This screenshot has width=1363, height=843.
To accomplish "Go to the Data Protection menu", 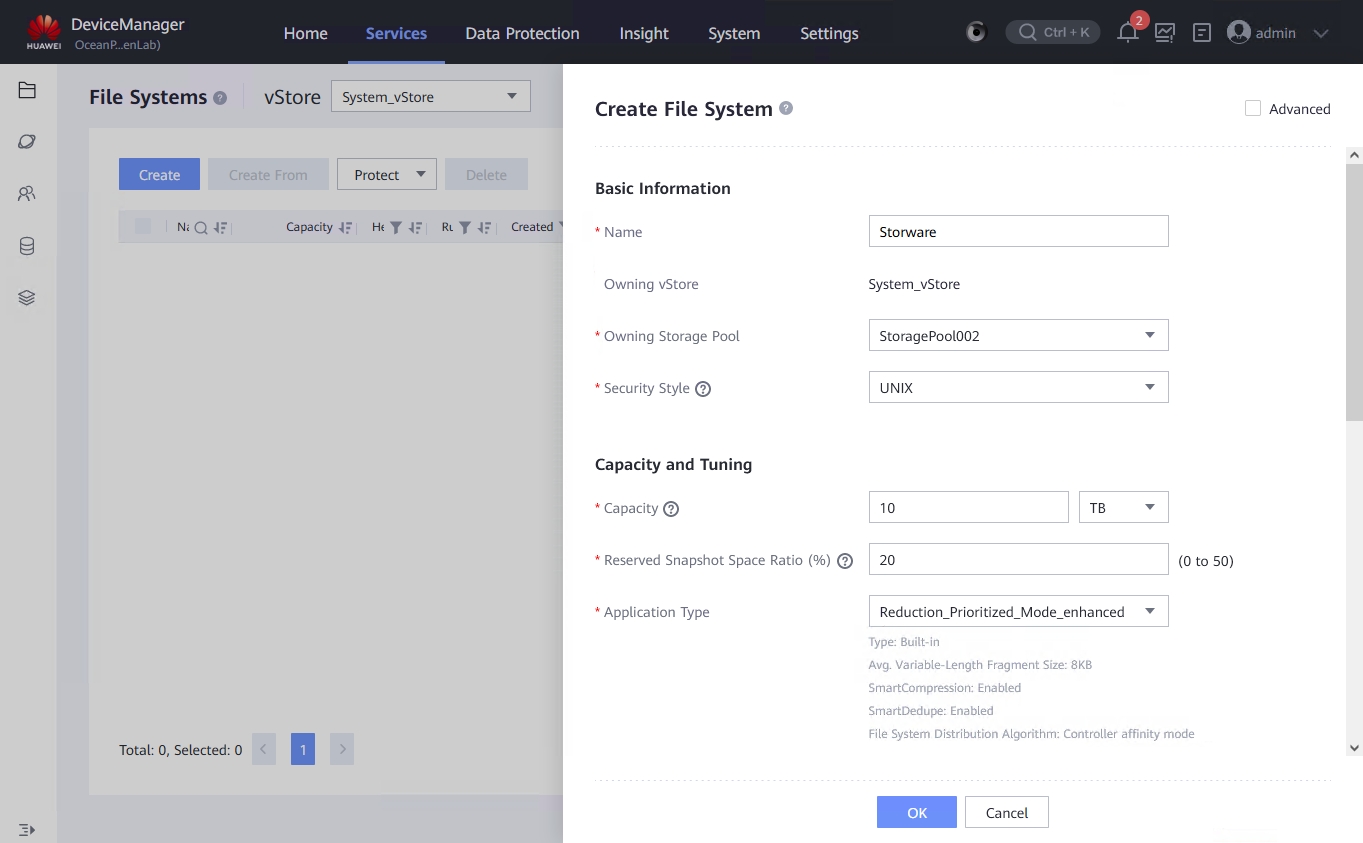I will pos(522,33).
